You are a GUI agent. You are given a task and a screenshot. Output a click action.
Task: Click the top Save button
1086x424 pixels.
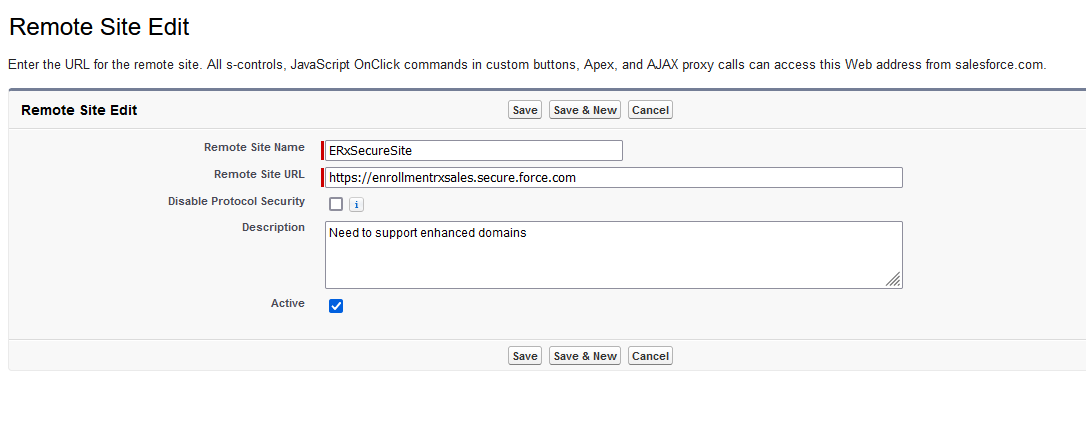click(x=524, y=110)
